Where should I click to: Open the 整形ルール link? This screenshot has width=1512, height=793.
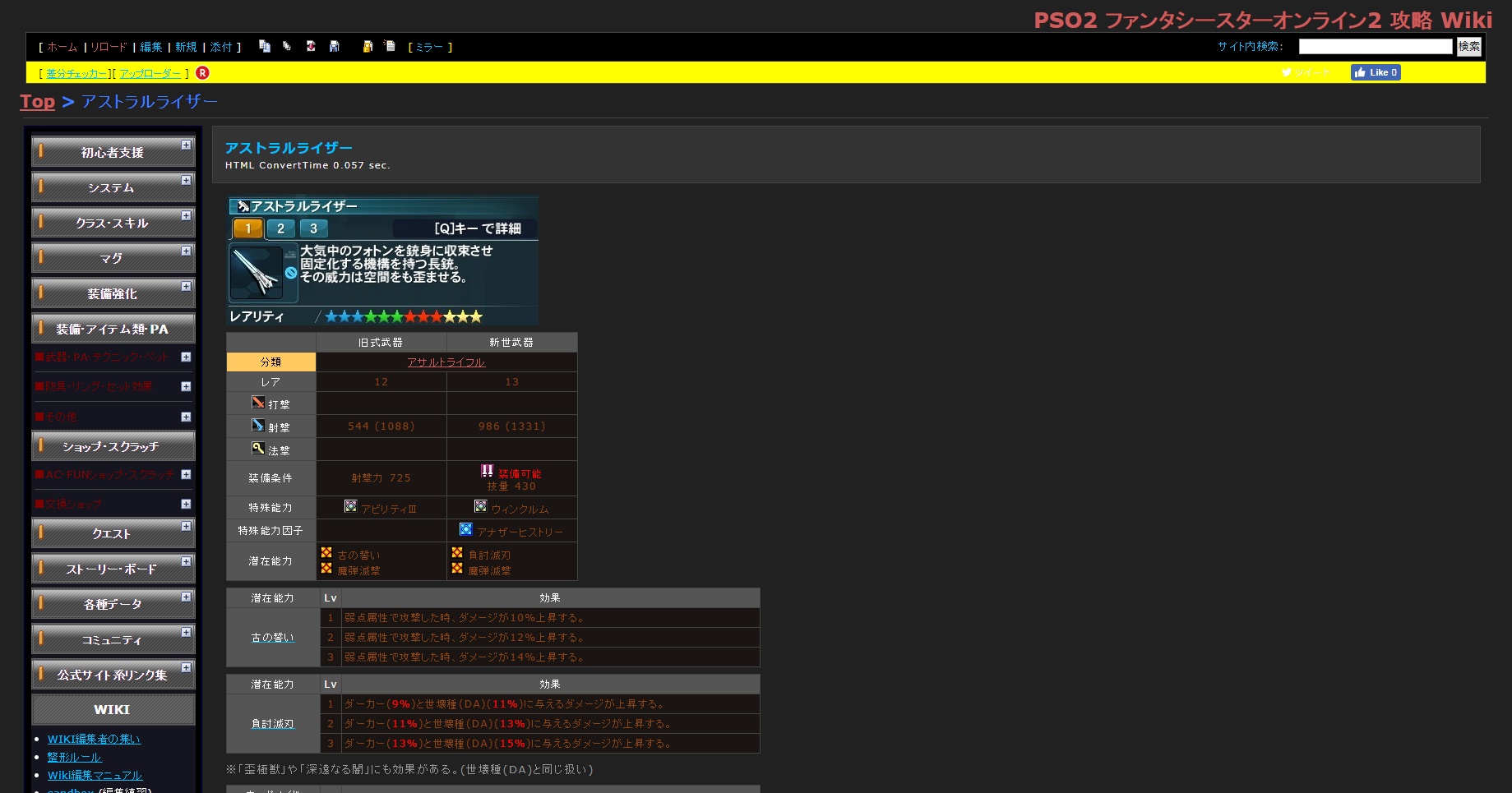[x=74, y=757]
